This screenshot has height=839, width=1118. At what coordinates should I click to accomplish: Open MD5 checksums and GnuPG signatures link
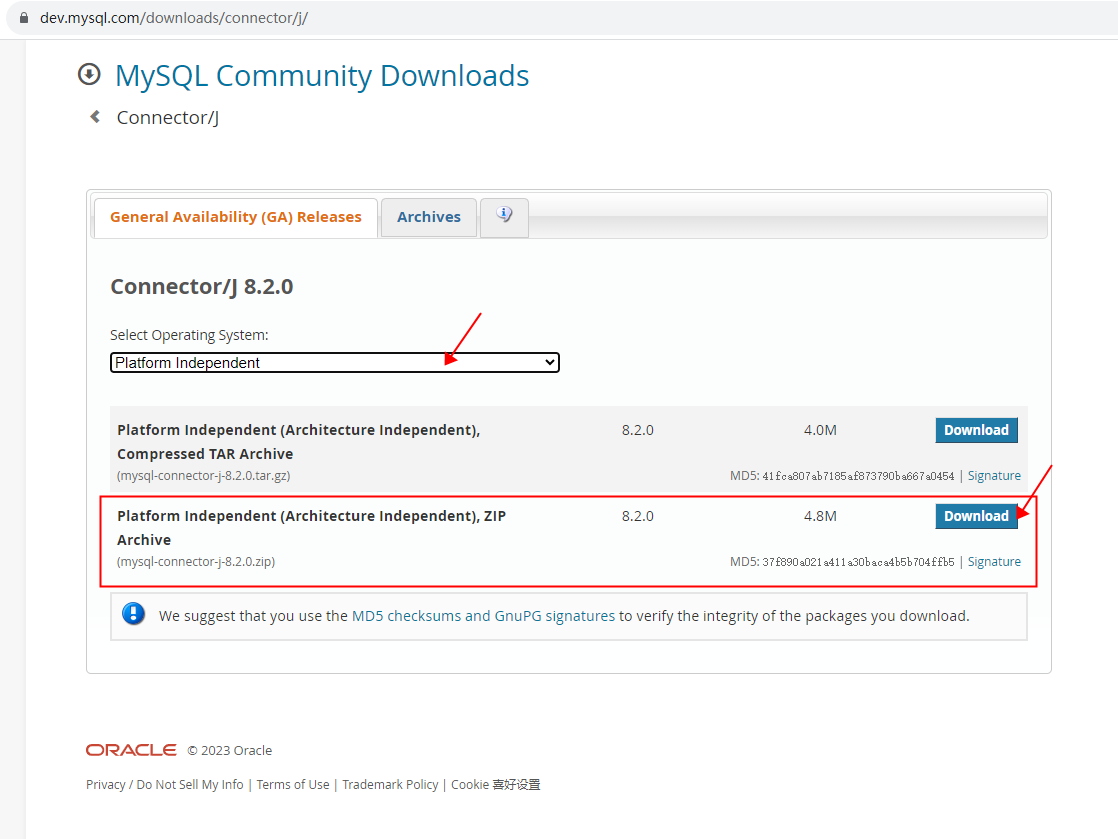483,616
